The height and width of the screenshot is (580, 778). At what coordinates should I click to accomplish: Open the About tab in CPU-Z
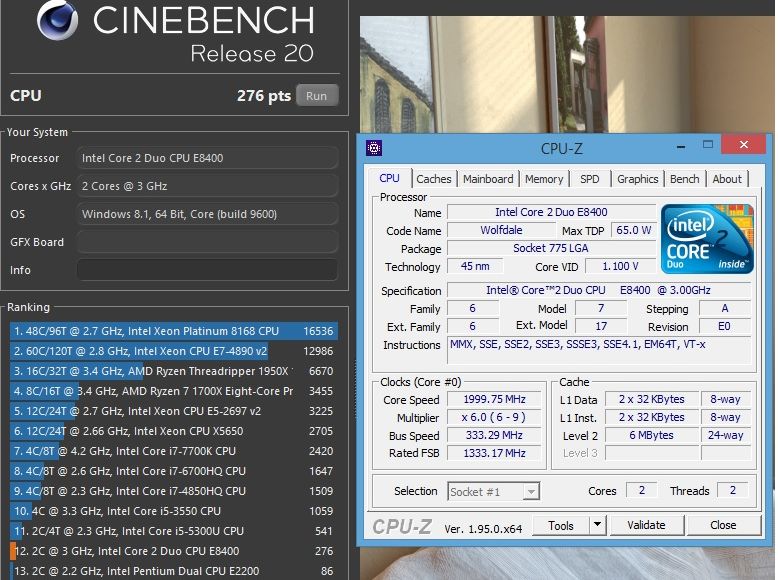click(727, 179)
